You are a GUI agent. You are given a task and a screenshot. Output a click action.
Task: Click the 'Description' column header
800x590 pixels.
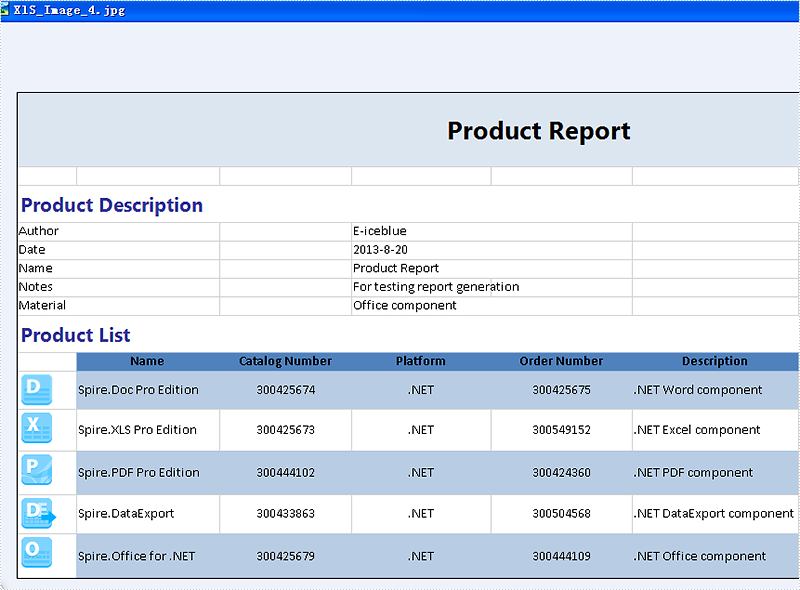pos(715,361)
